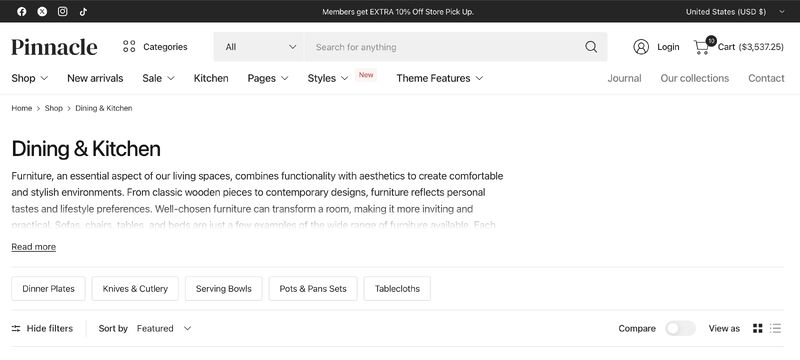Click the Login user account icon
Image resolution: width=800 pixels, height=360 pixels.
tap(641, 47)
